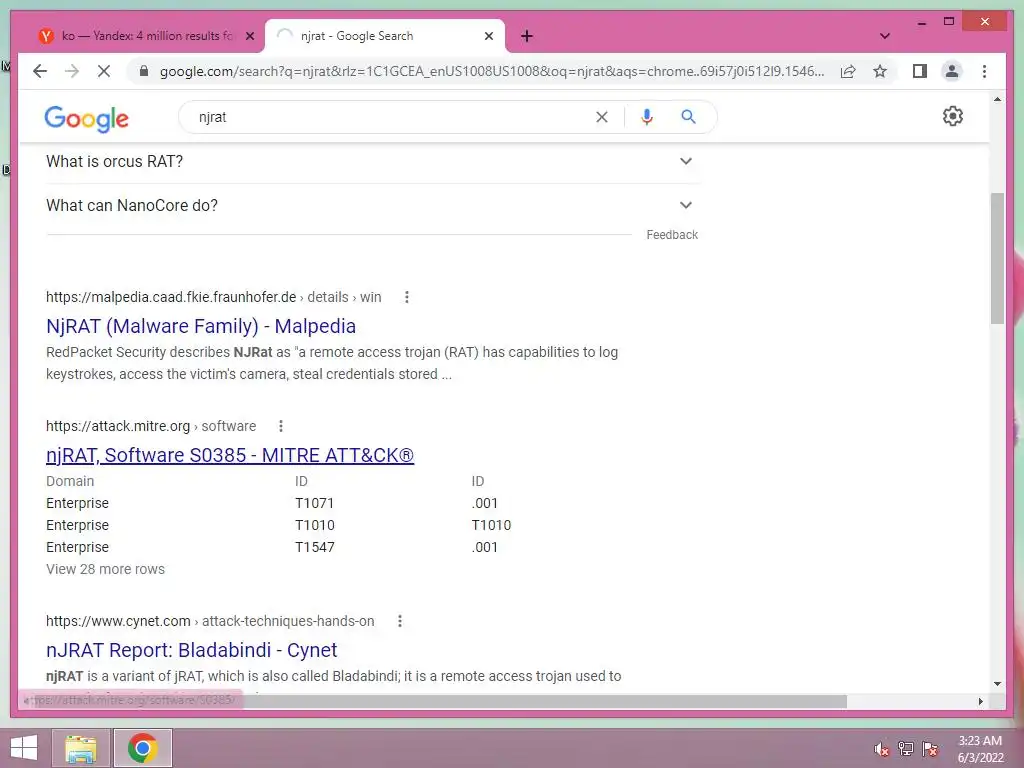Click the network tray icon

906,749
